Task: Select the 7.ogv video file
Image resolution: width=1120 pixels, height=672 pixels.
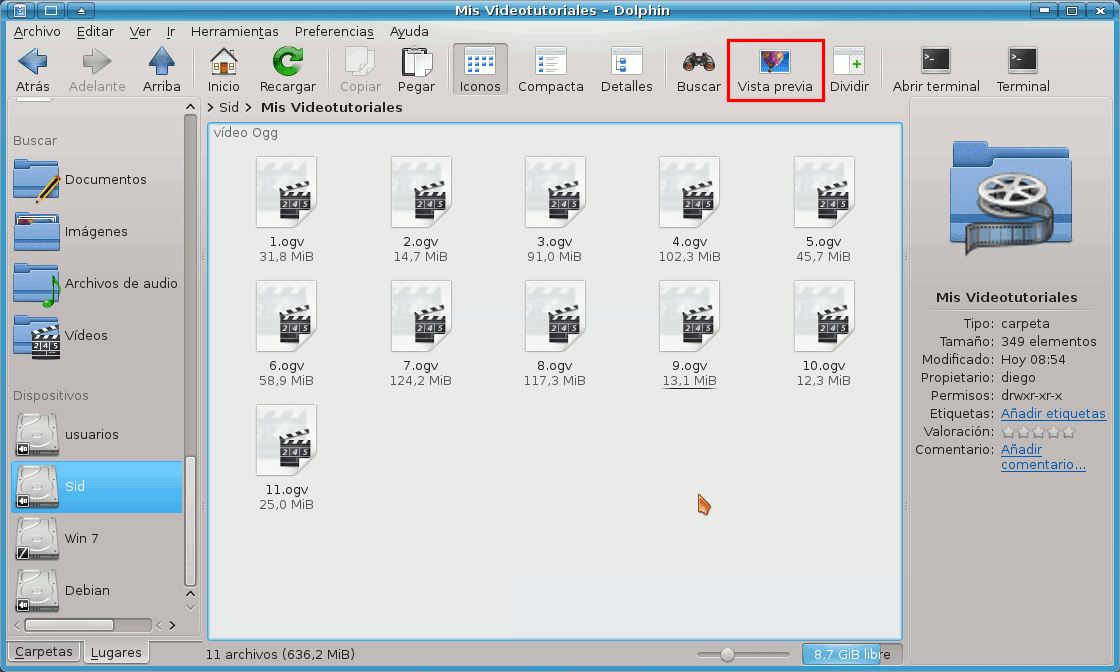Action: [x=421, y=334]
